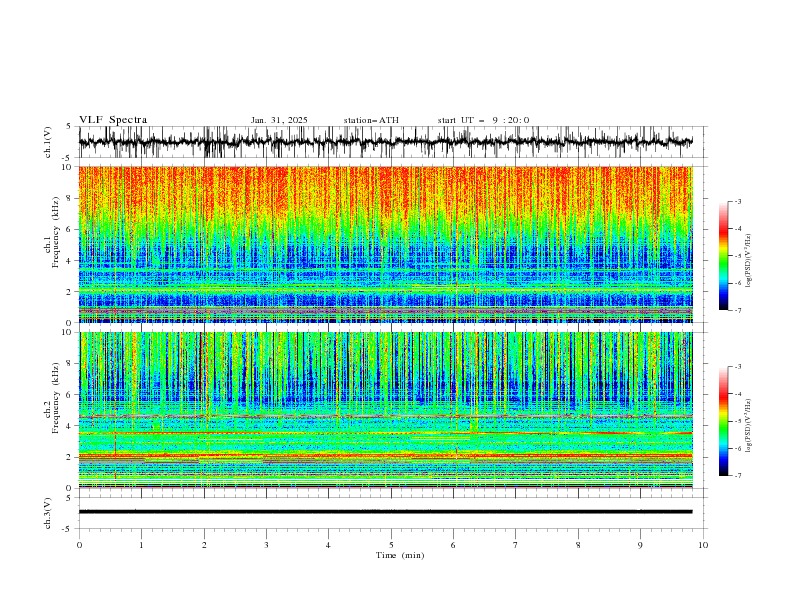Click the upper color scale bar

click(723, 256)
